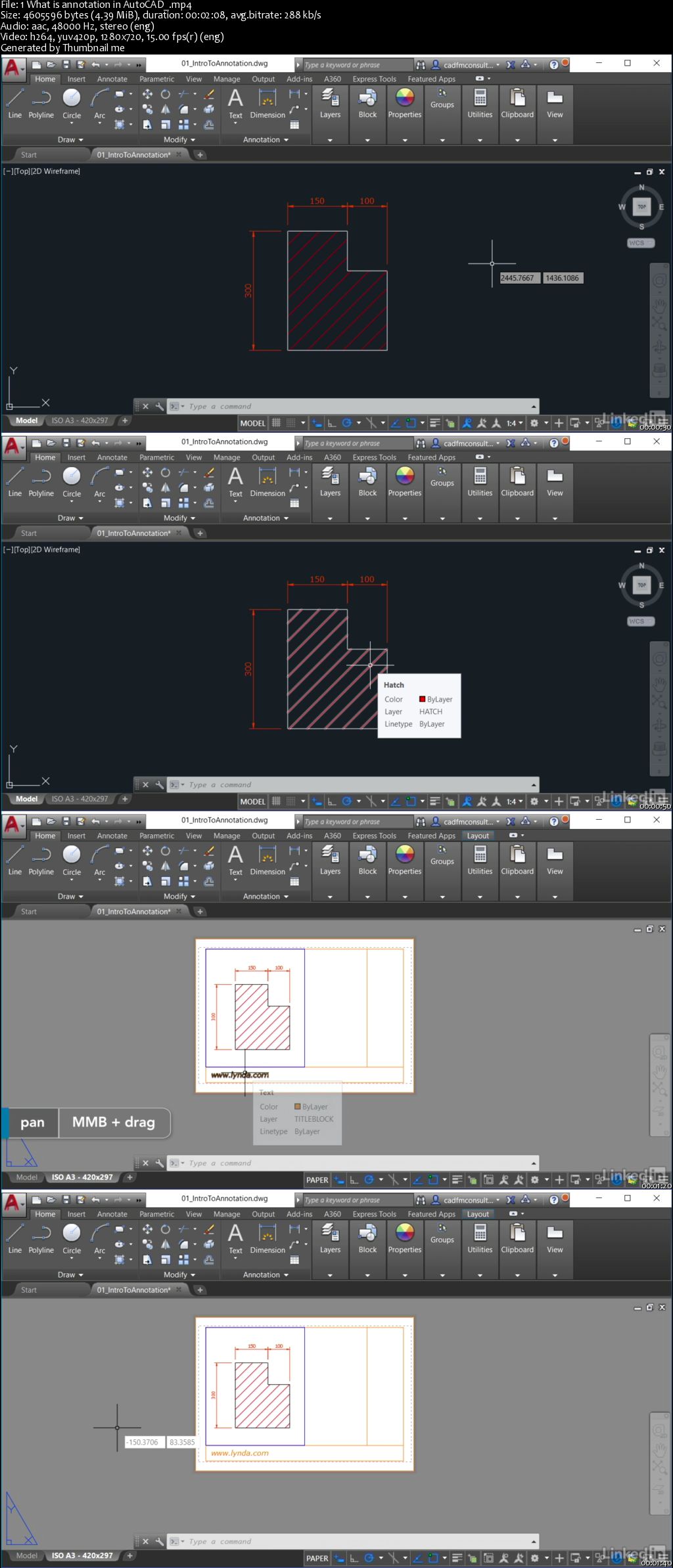Select the Dimension tool in the 00:00:50 frame
Screen dimensions: 673x1568
click(x=267, y=482)
